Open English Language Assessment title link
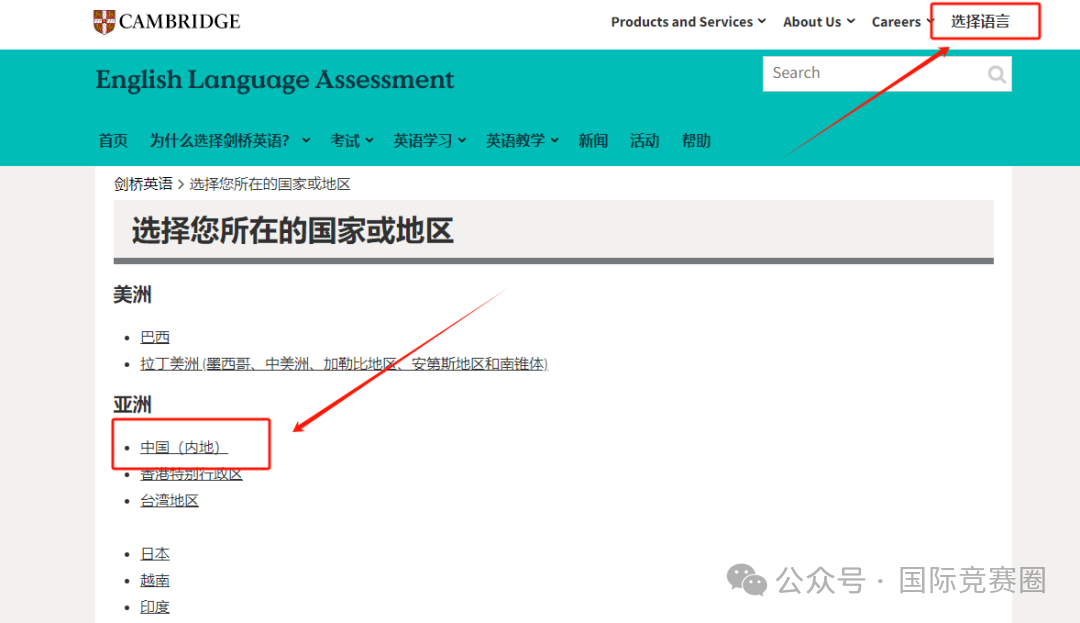 click(x=275, y=80)
